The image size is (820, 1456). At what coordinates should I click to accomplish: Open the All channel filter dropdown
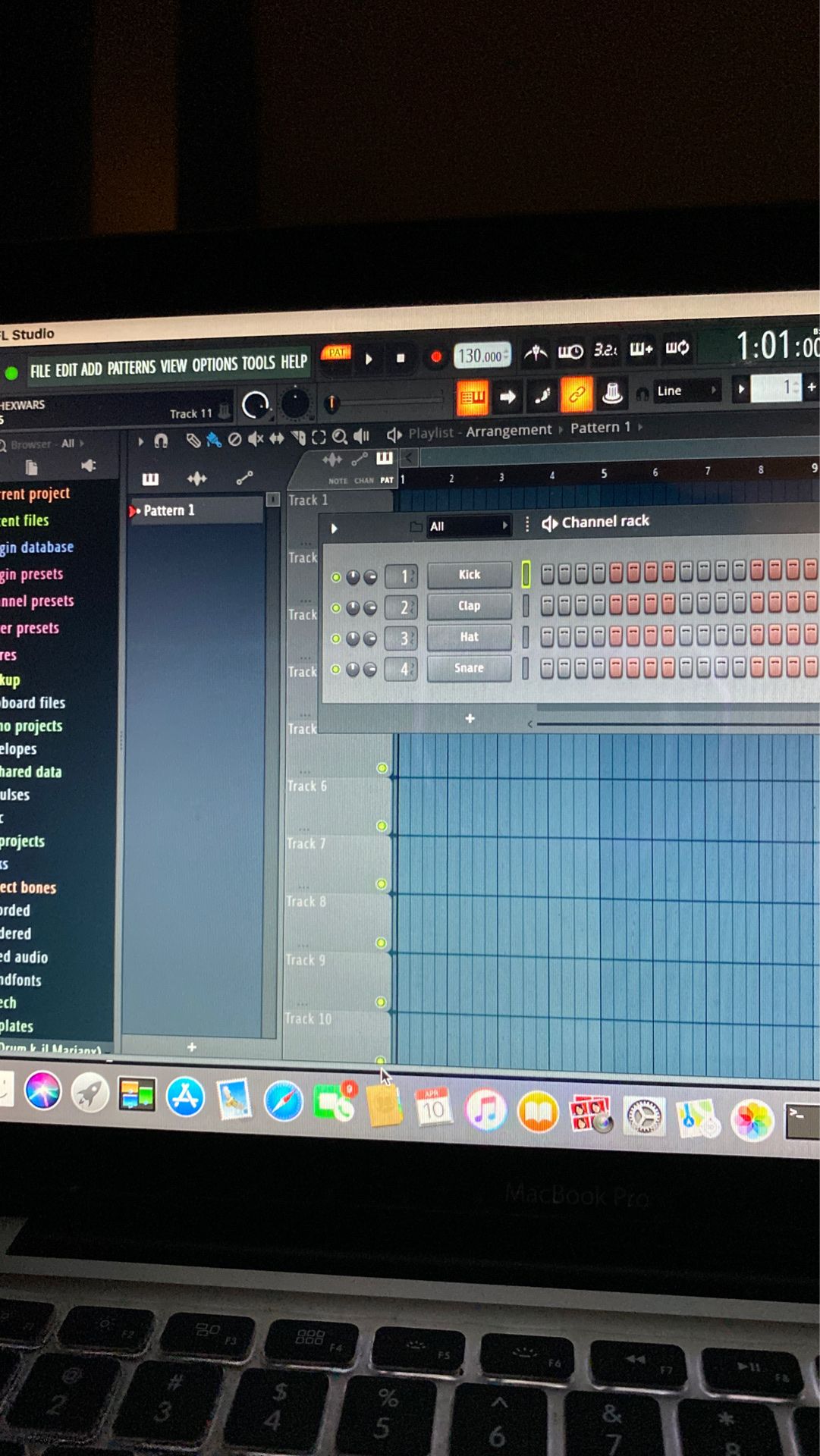[468, 526]
